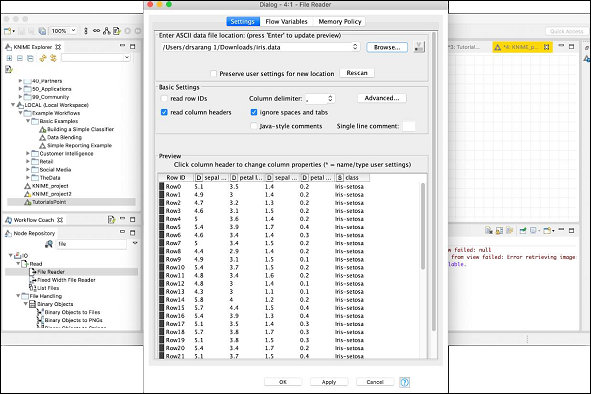Click the auto-layout nodes icon in toolbar

tap(107, 31)
